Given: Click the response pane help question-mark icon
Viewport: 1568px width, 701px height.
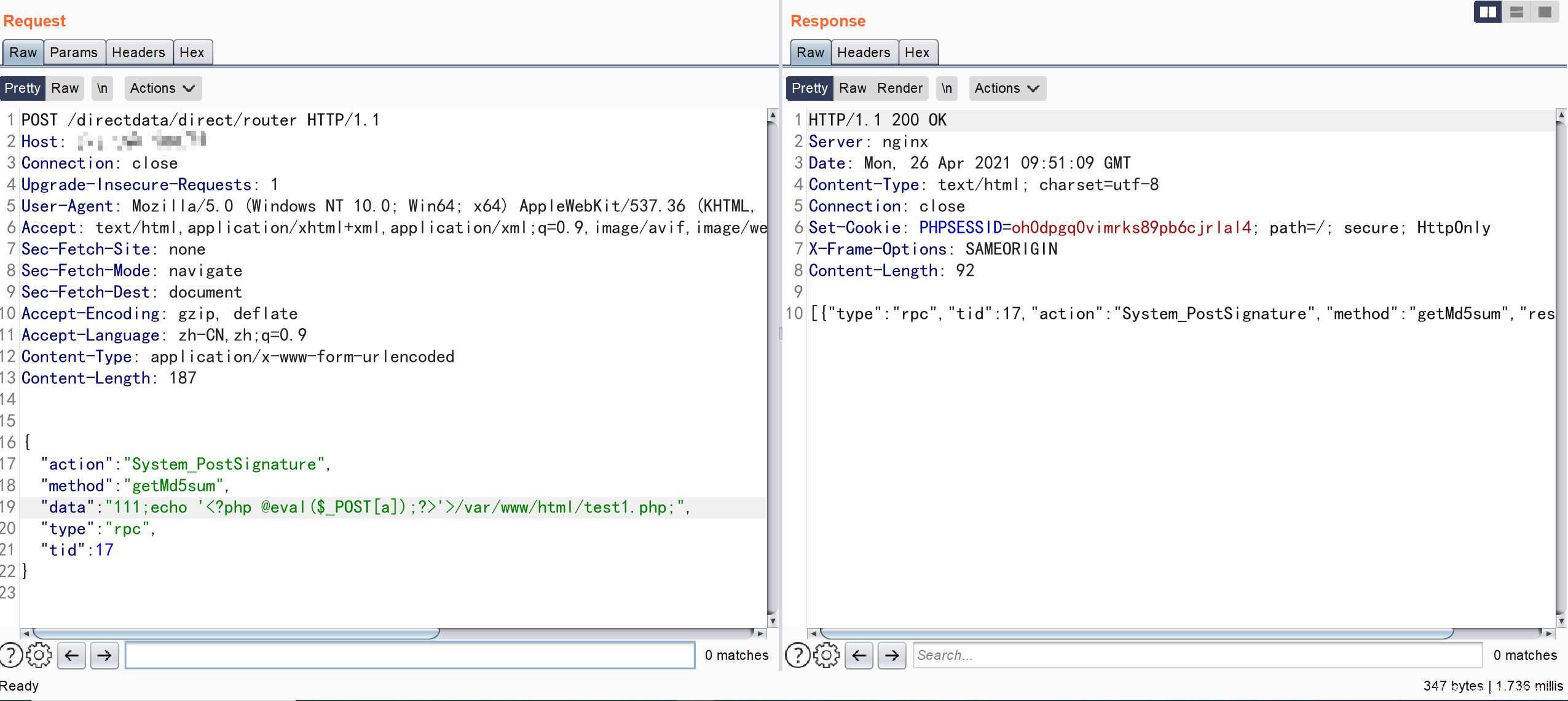Looking at the screenshot, I should pos(797,655).
